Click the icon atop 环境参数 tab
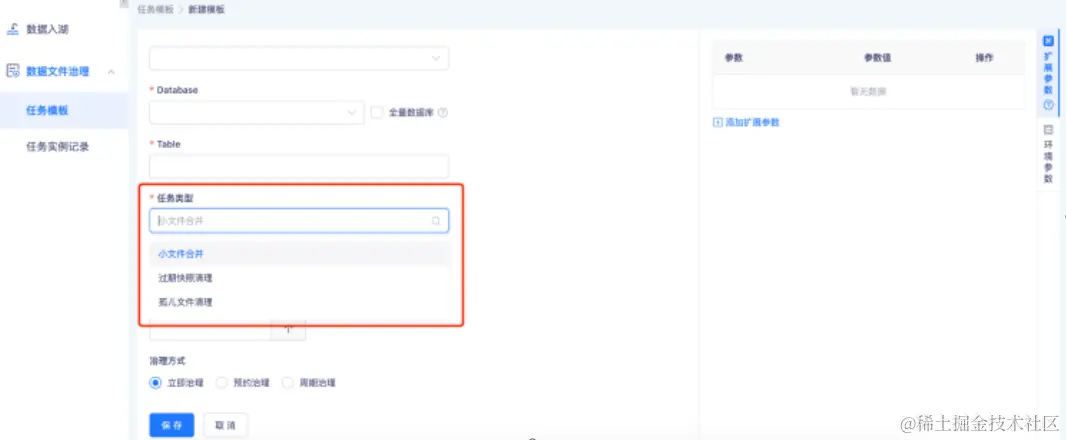This screenshot has width=1066, height=440. (1048, 129)
